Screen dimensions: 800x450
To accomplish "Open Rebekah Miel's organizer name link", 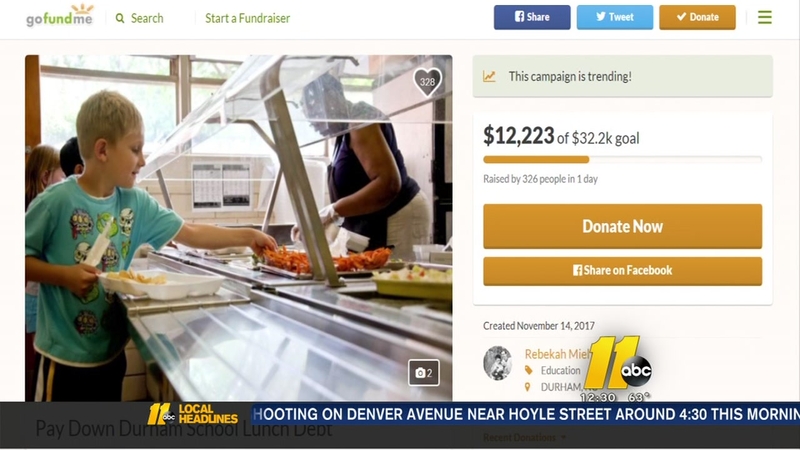I will click(558, 354).
